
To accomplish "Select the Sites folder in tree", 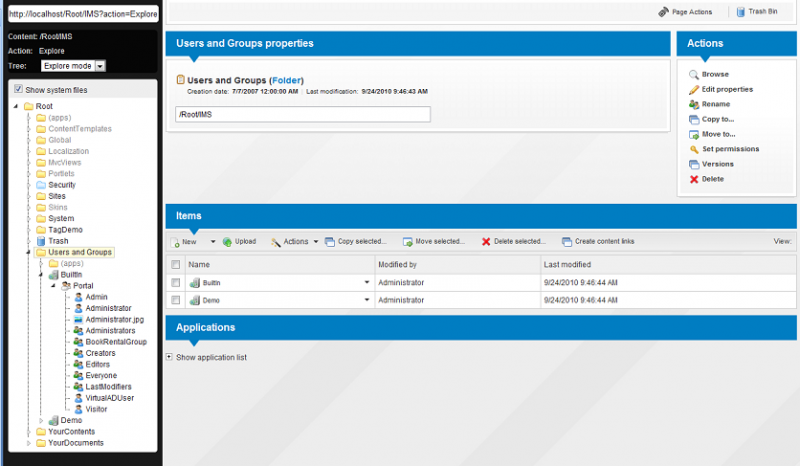I will 57,196.
